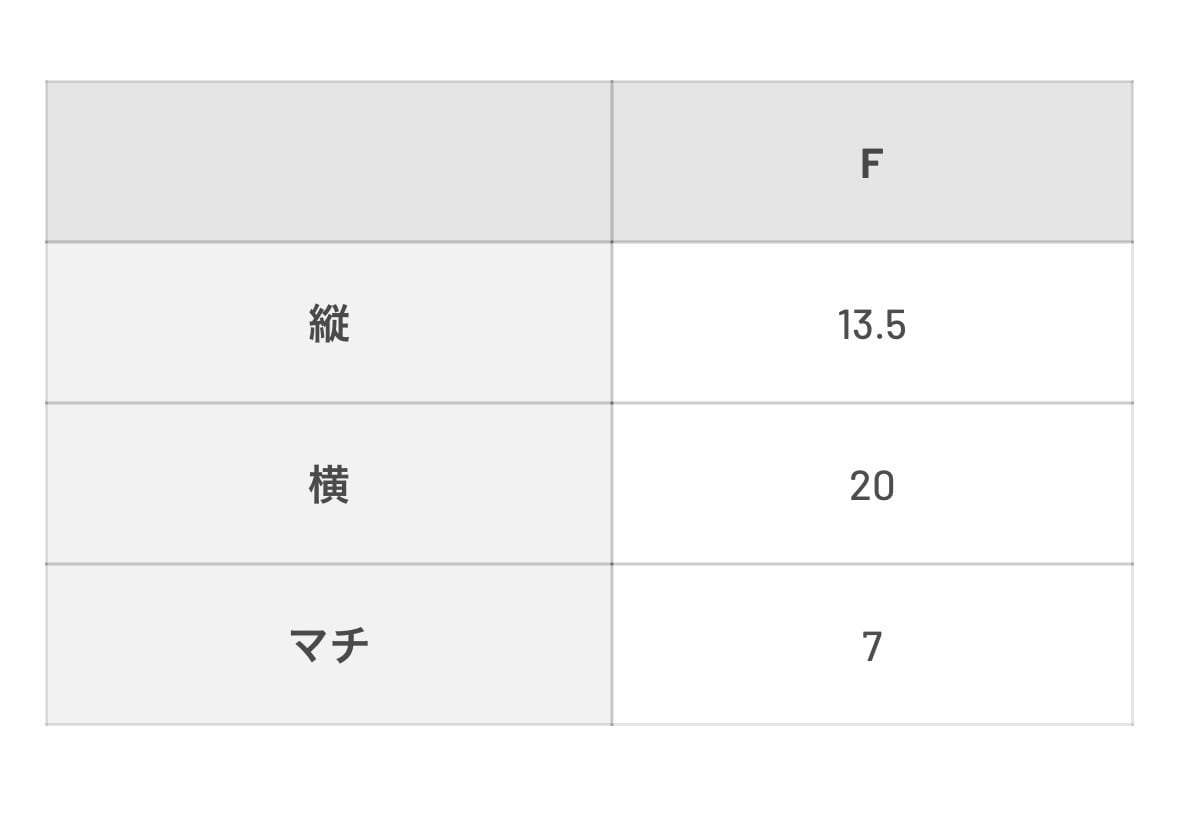Click the width value for 横
The height and width of the screenshot is (827, 1179).
click(871, 486)
